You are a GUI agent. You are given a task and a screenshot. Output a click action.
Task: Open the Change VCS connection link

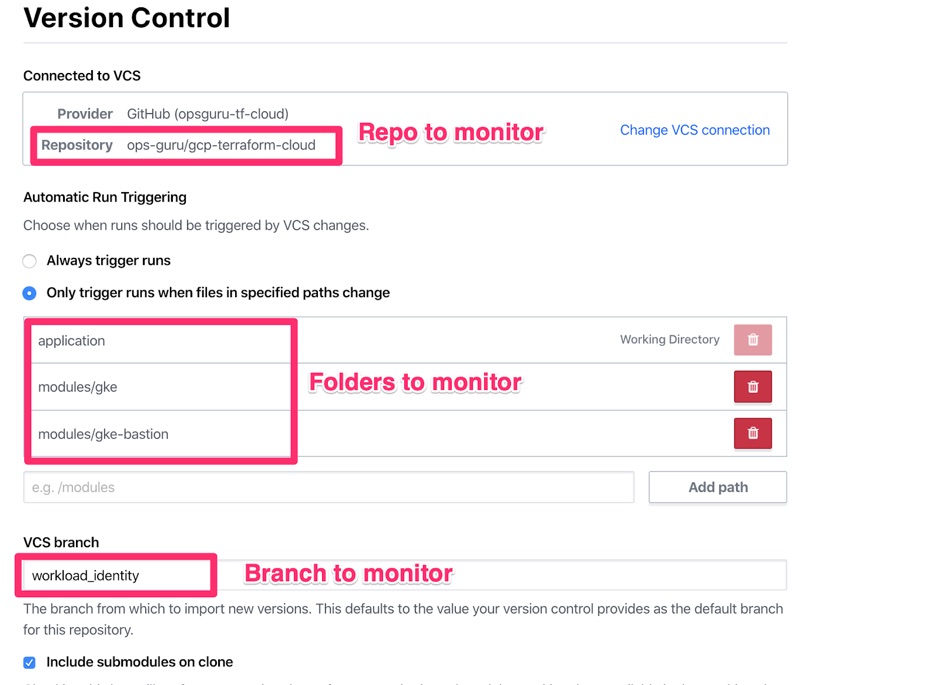click(x=694, y=130)
